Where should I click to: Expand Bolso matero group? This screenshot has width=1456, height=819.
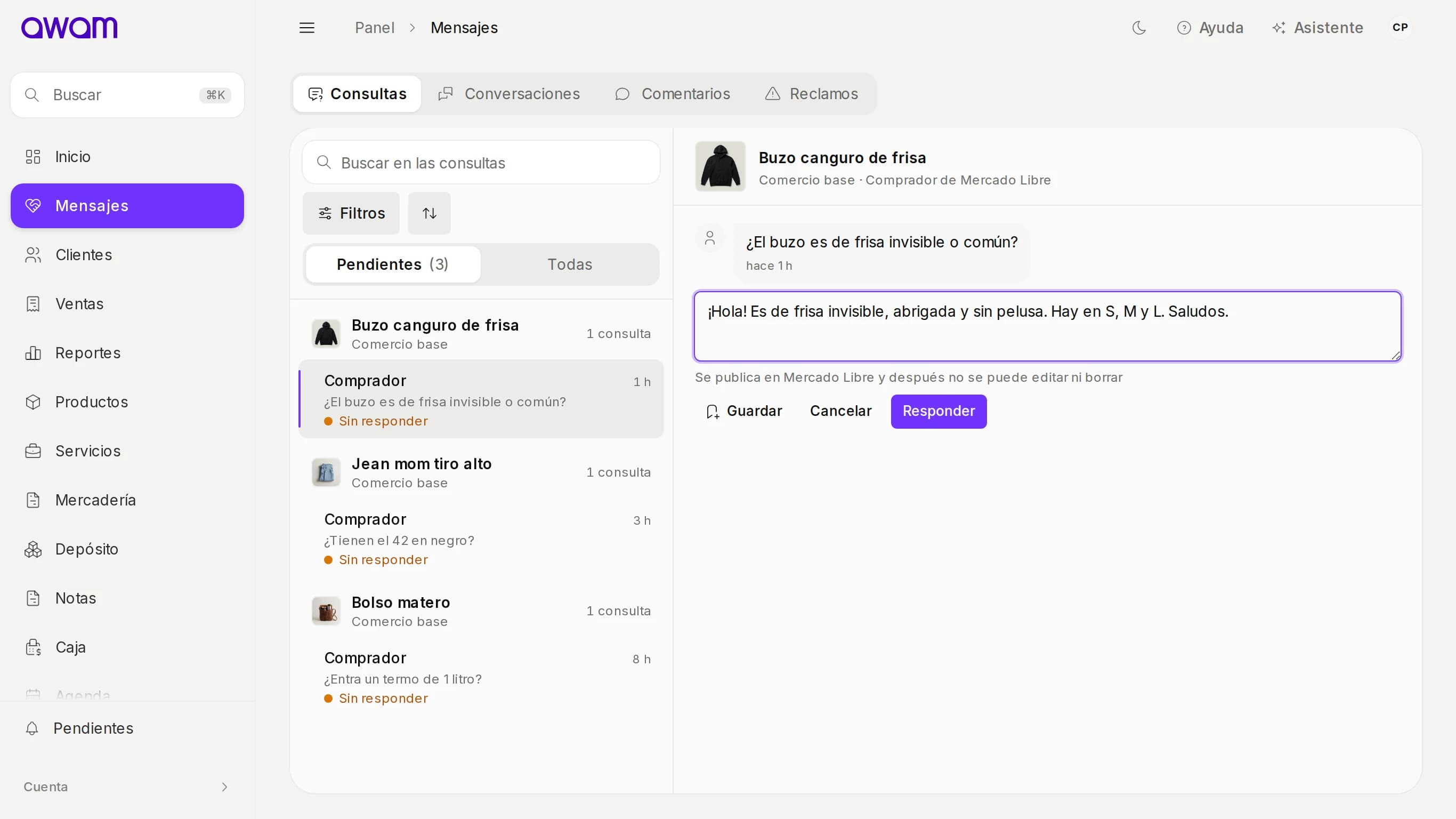(481, 611)
